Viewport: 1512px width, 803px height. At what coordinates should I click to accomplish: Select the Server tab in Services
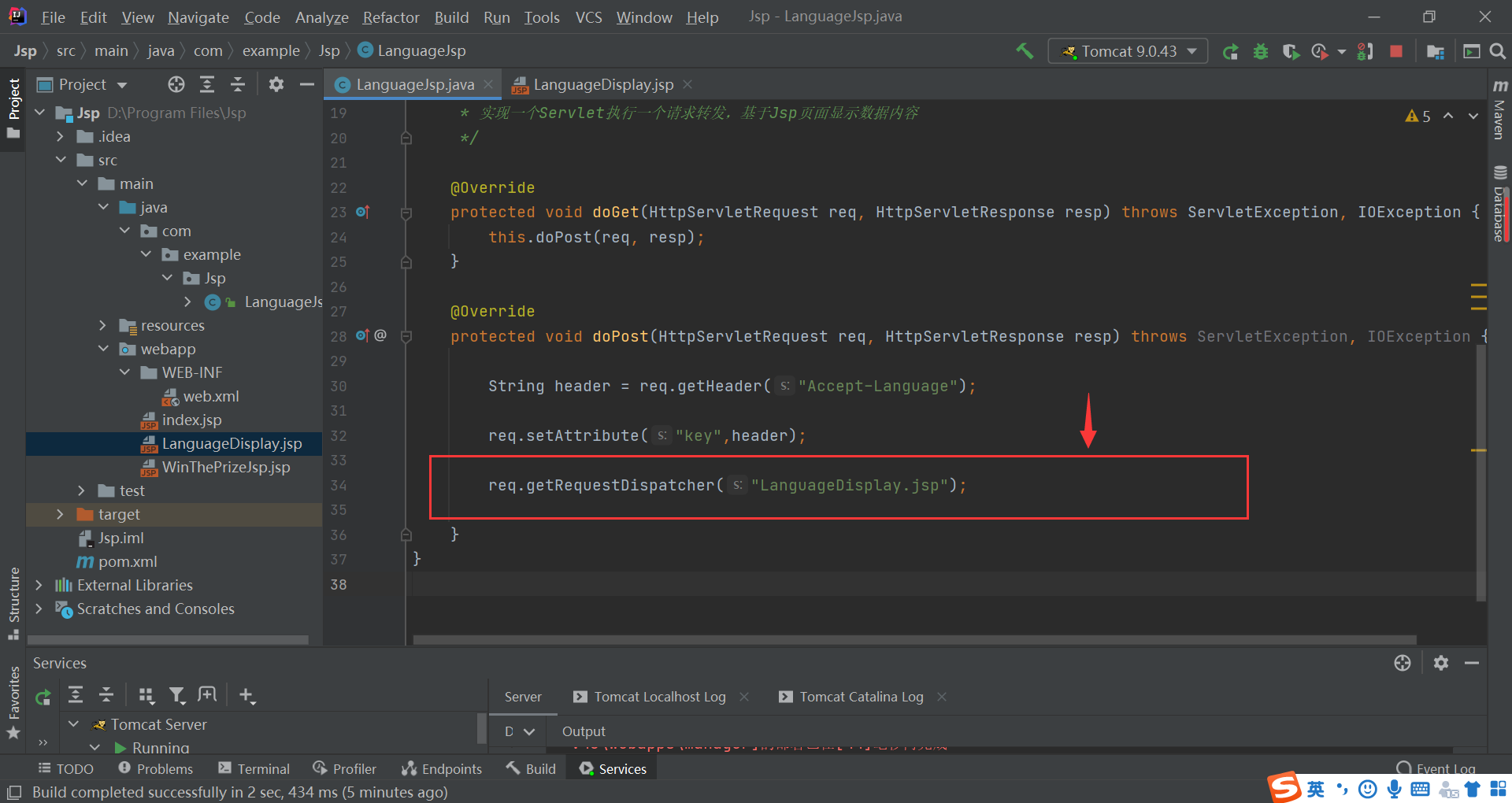[523, 697]
